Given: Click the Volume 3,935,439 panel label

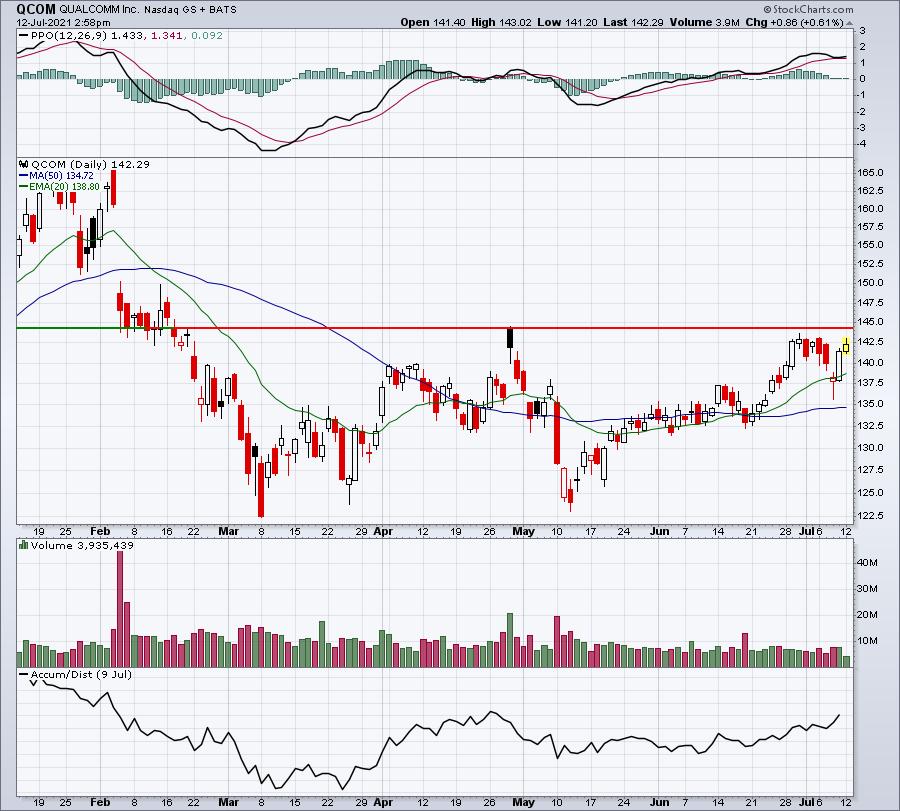Looking at the screenshot, I should (x=82, y=545).
